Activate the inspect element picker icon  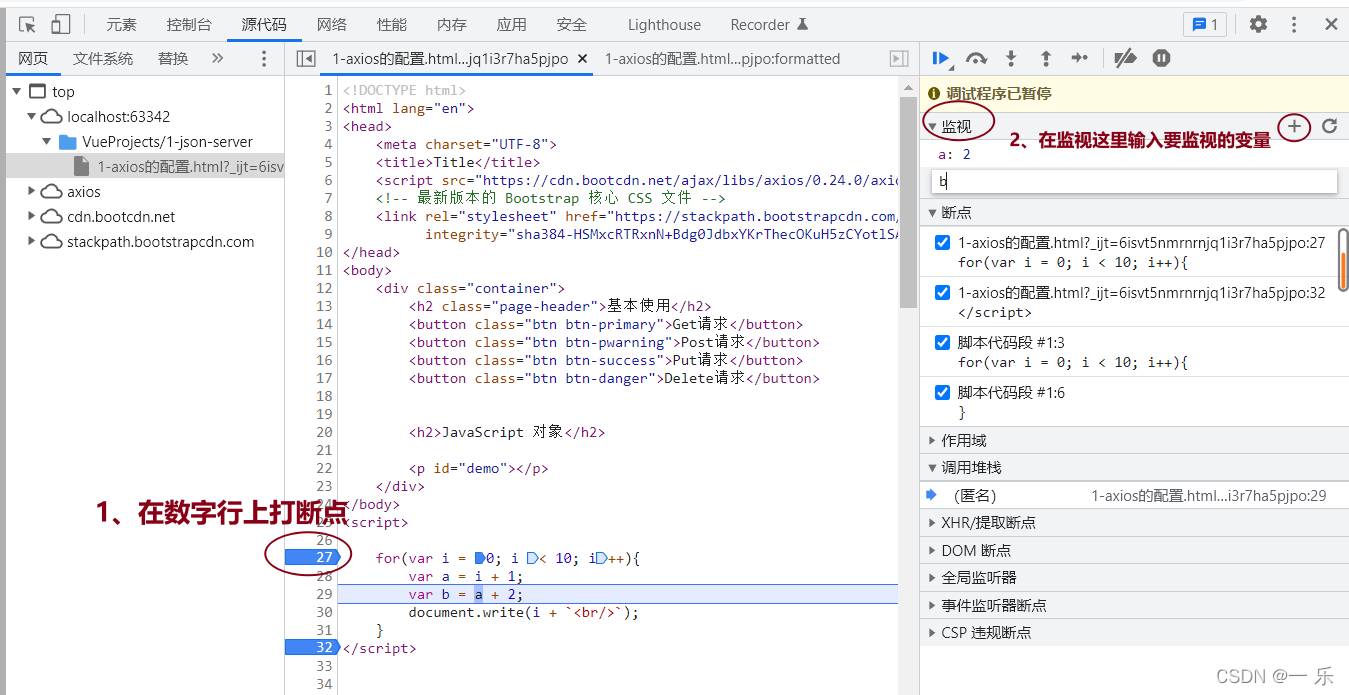(27, 25)
